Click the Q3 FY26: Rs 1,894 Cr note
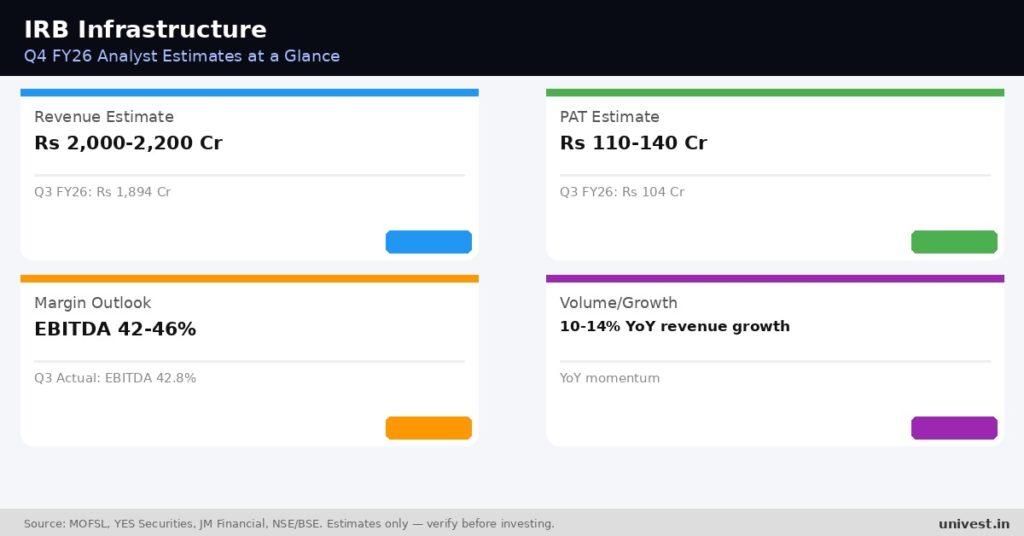This screenshot has height=536, width=1024. click(102, 192)
